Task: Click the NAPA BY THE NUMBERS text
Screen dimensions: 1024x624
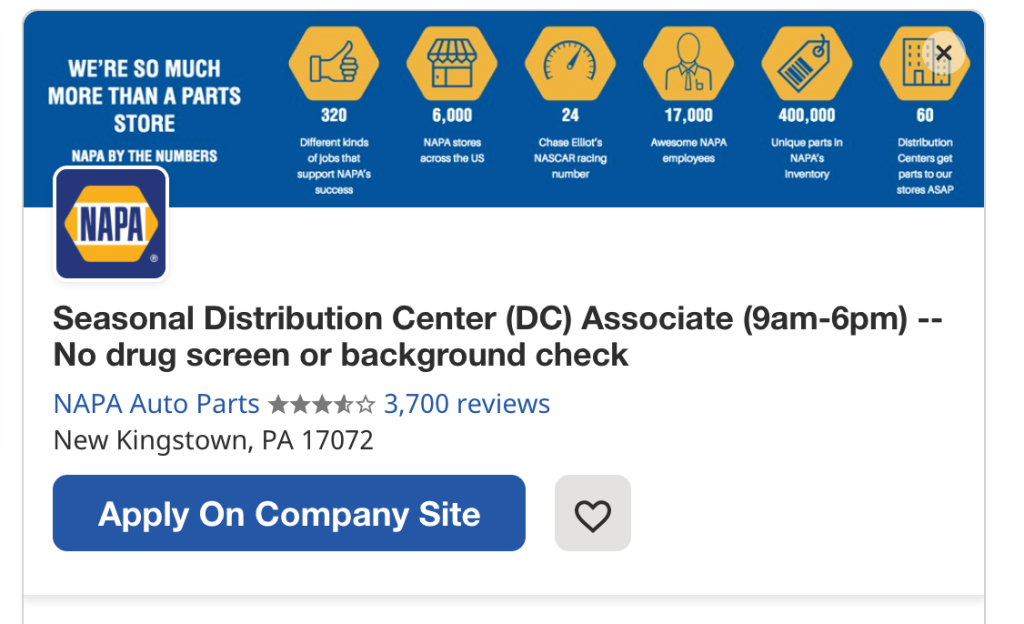Action: (144, 156)
